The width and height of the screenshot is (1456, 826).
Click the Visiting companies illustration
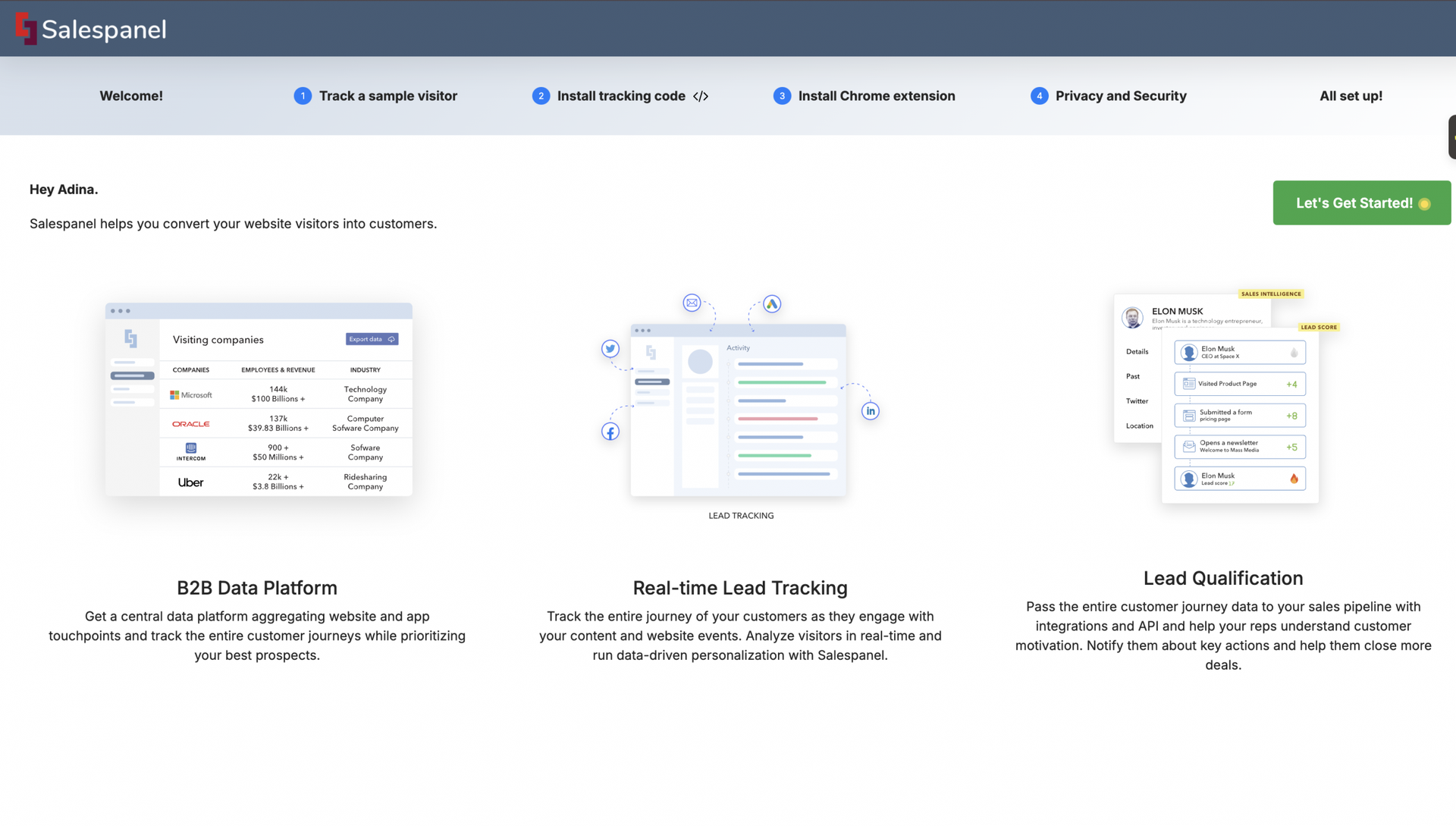pos(259,399)
